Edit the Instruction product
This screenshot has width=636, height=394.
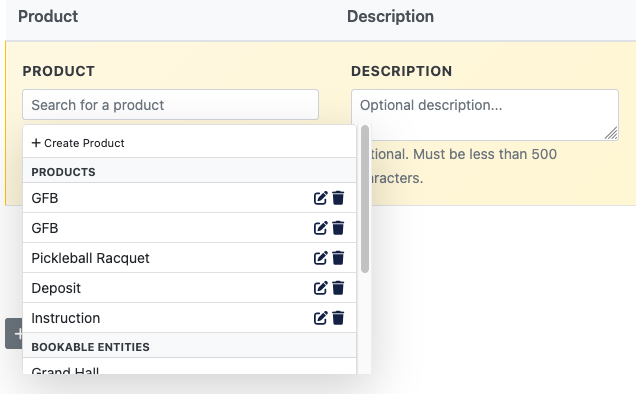pyautogui.click(x=320, y=318)
